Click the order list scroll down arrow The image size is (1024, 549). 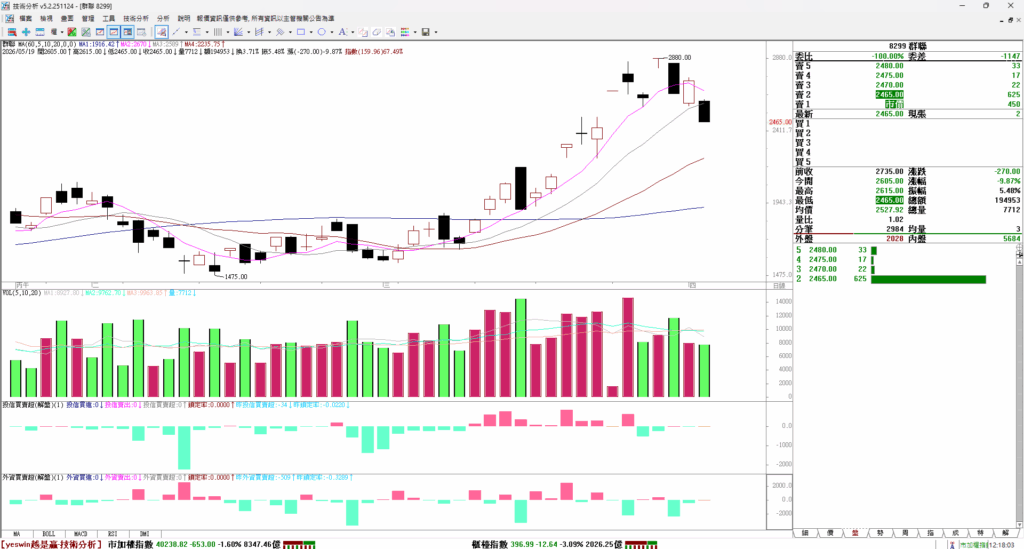tap(1019, 524)
